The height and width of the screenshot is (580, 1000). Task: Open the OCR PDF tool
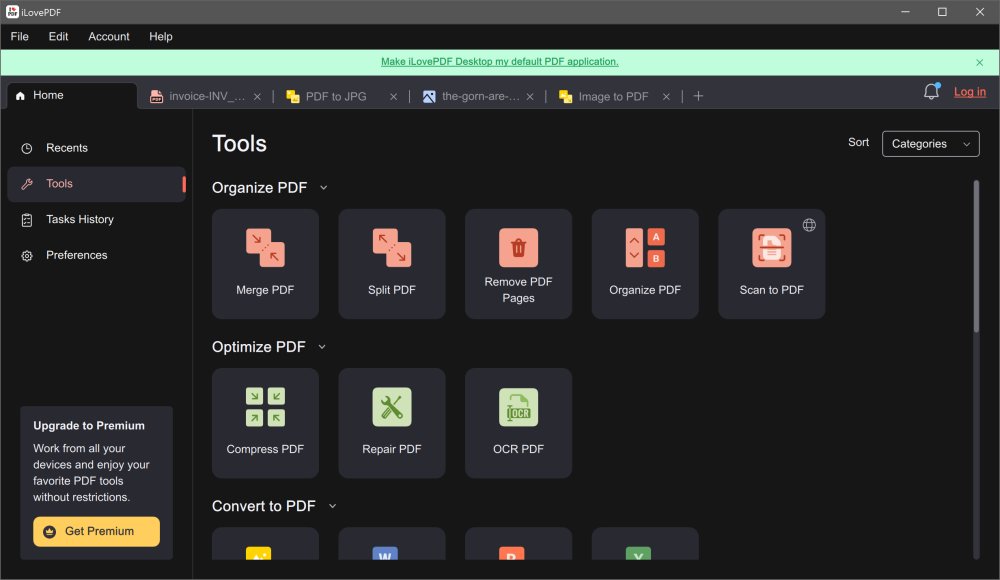pos(518,423)
